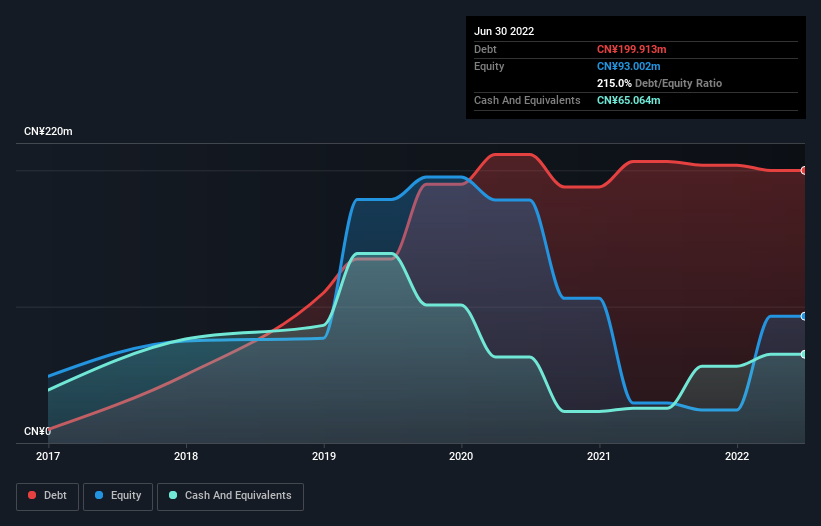Click the CN¥0 axis label
Image resolution: width=821 pixels, height=526 pixels.
(37, 431)
